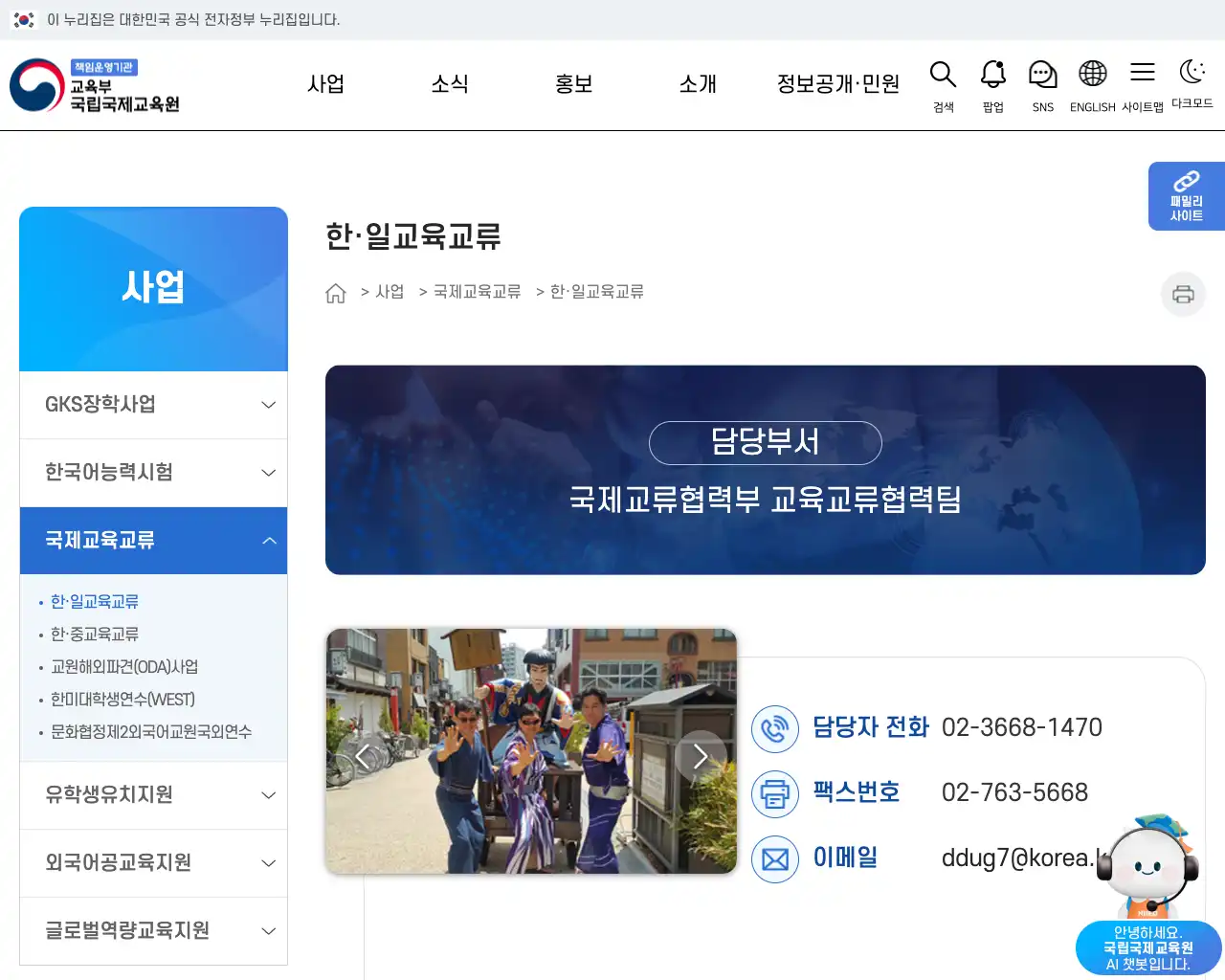Select 한·일교육교류 in sidebar submenu
Screen dimensions: 1225x980
click(x=95, y=602)
